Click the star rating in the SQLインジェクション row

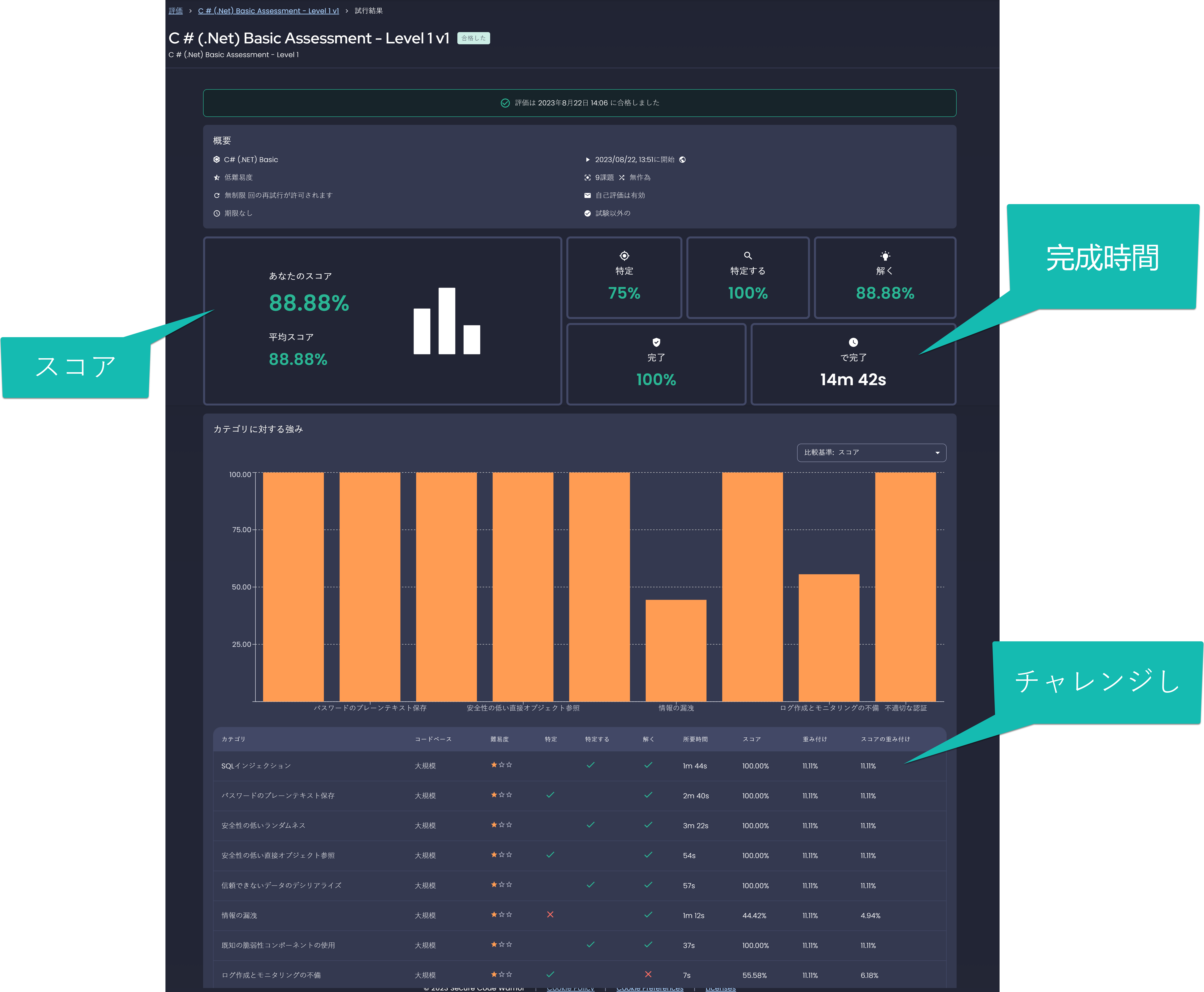click(501, 765)
